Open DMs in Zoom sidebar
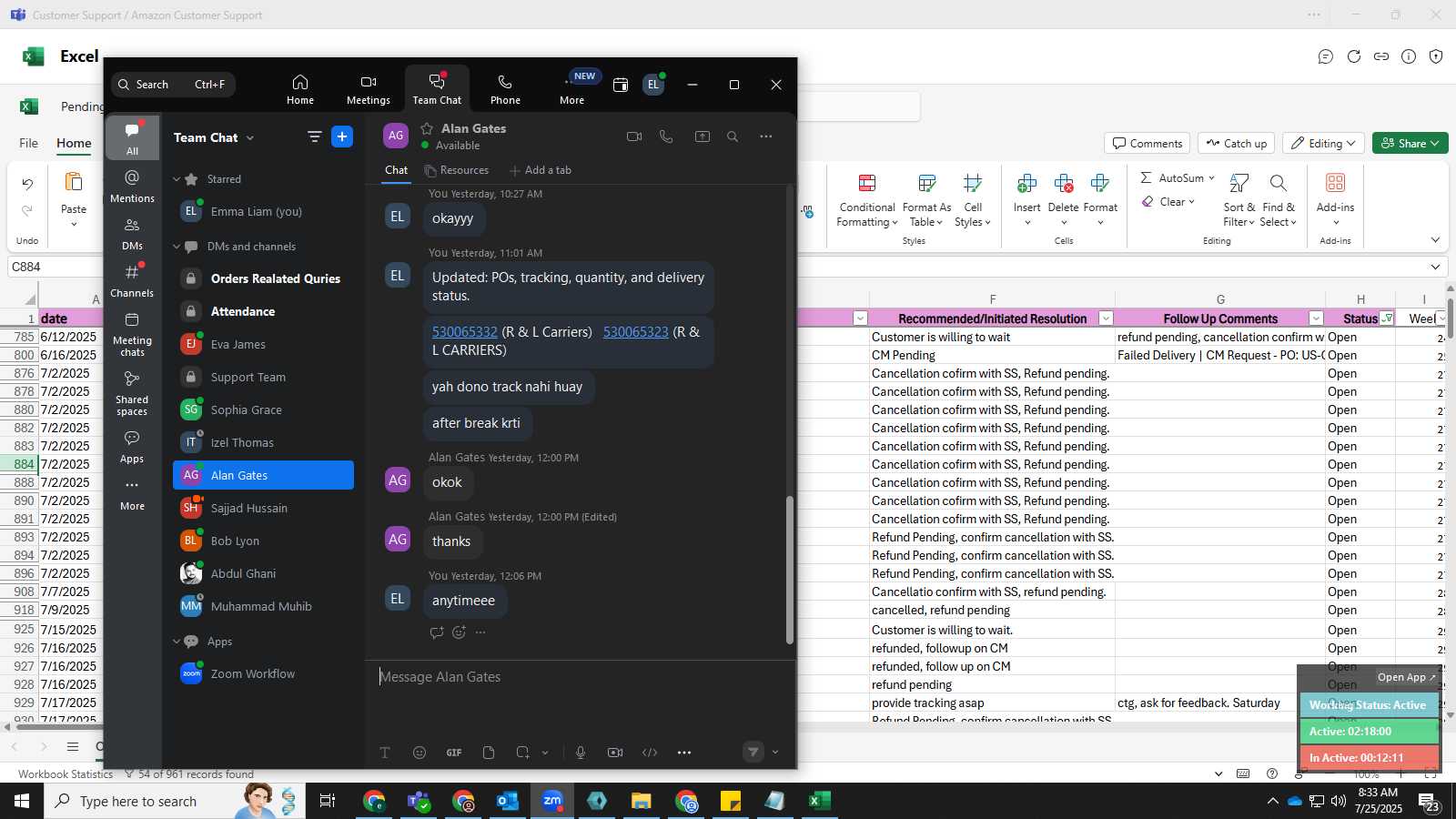1456x819 pixels. (132, 233)
